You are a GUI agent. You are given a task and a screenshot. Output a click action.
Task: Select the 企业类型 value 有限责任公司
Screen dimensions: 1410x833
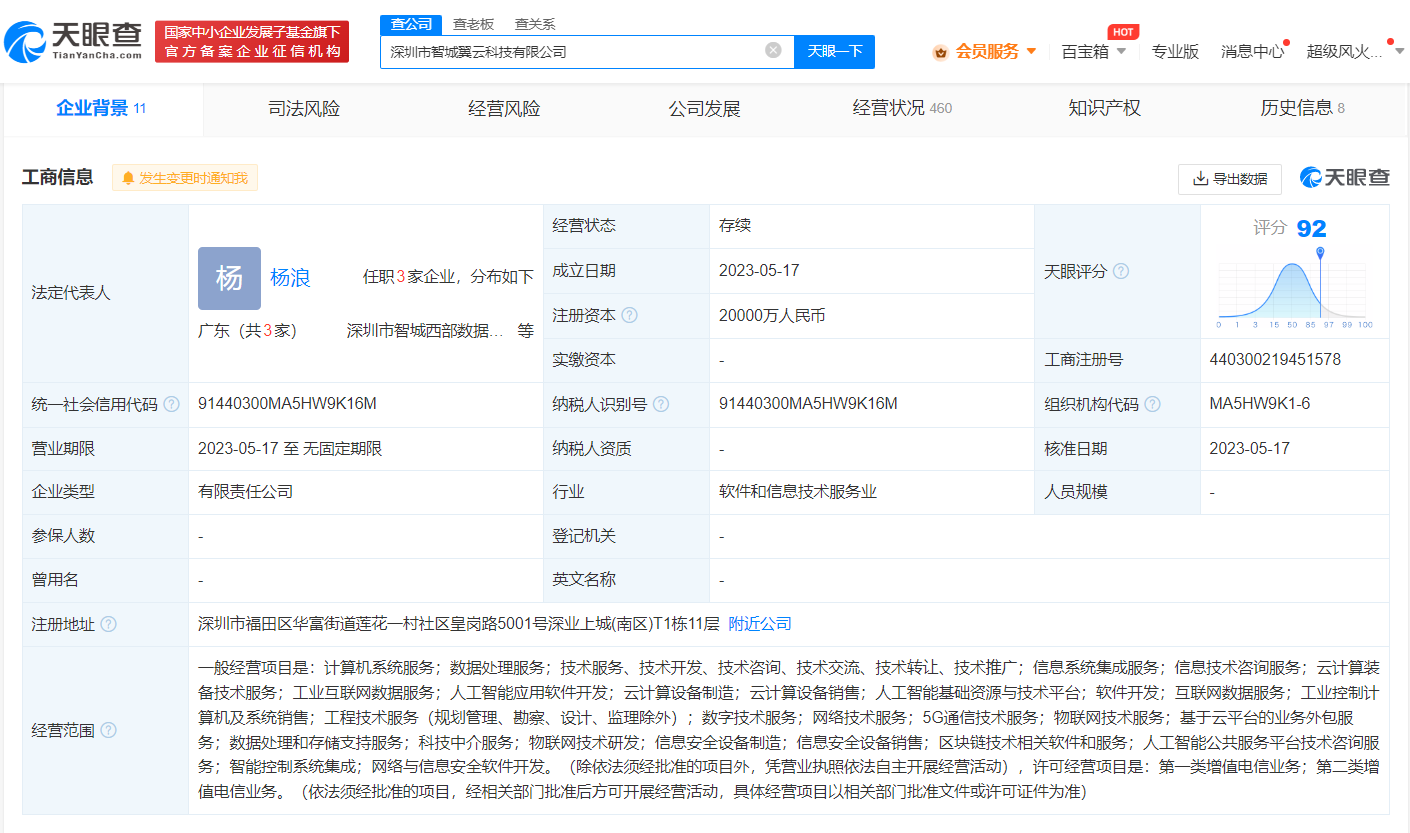[x=246, y=492]
